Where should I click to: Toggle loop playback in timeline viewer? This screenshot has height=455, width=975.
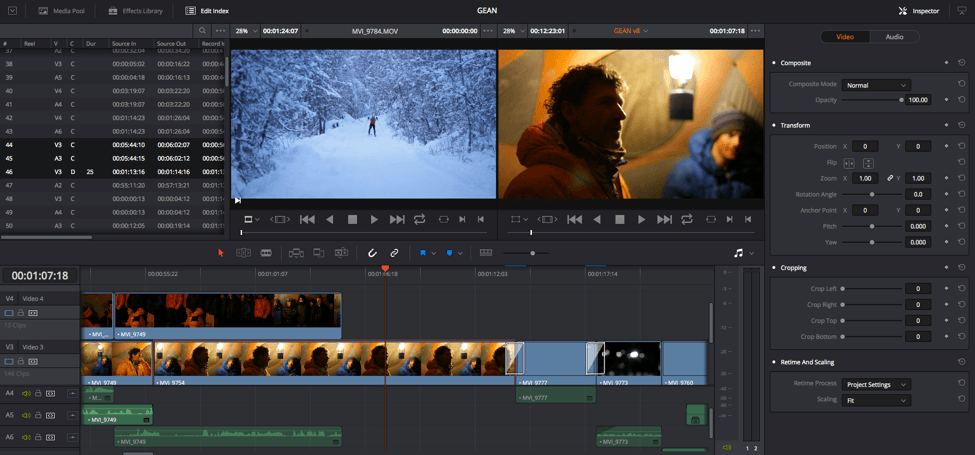687,219
